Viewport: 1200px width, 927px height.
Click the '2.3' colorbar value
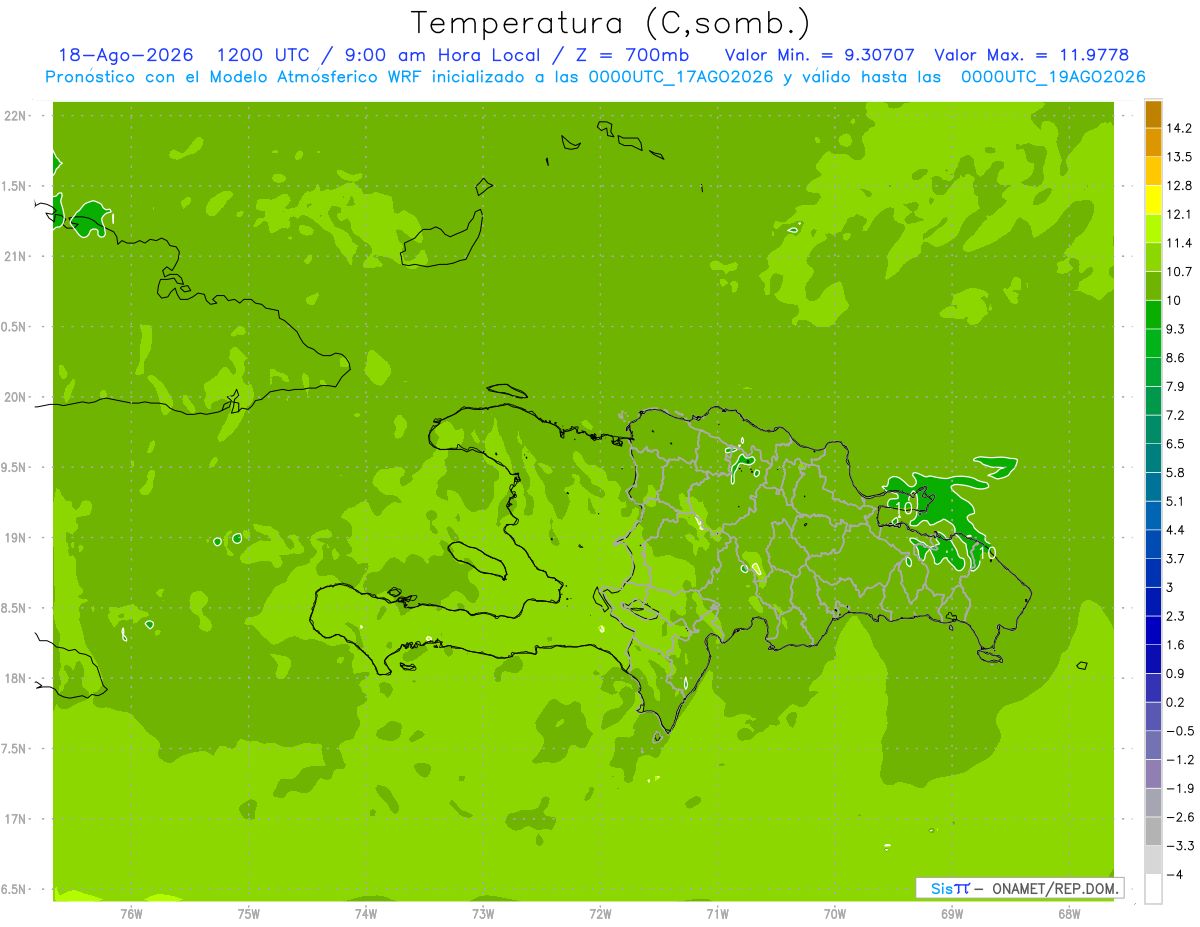pos(1176,616)
